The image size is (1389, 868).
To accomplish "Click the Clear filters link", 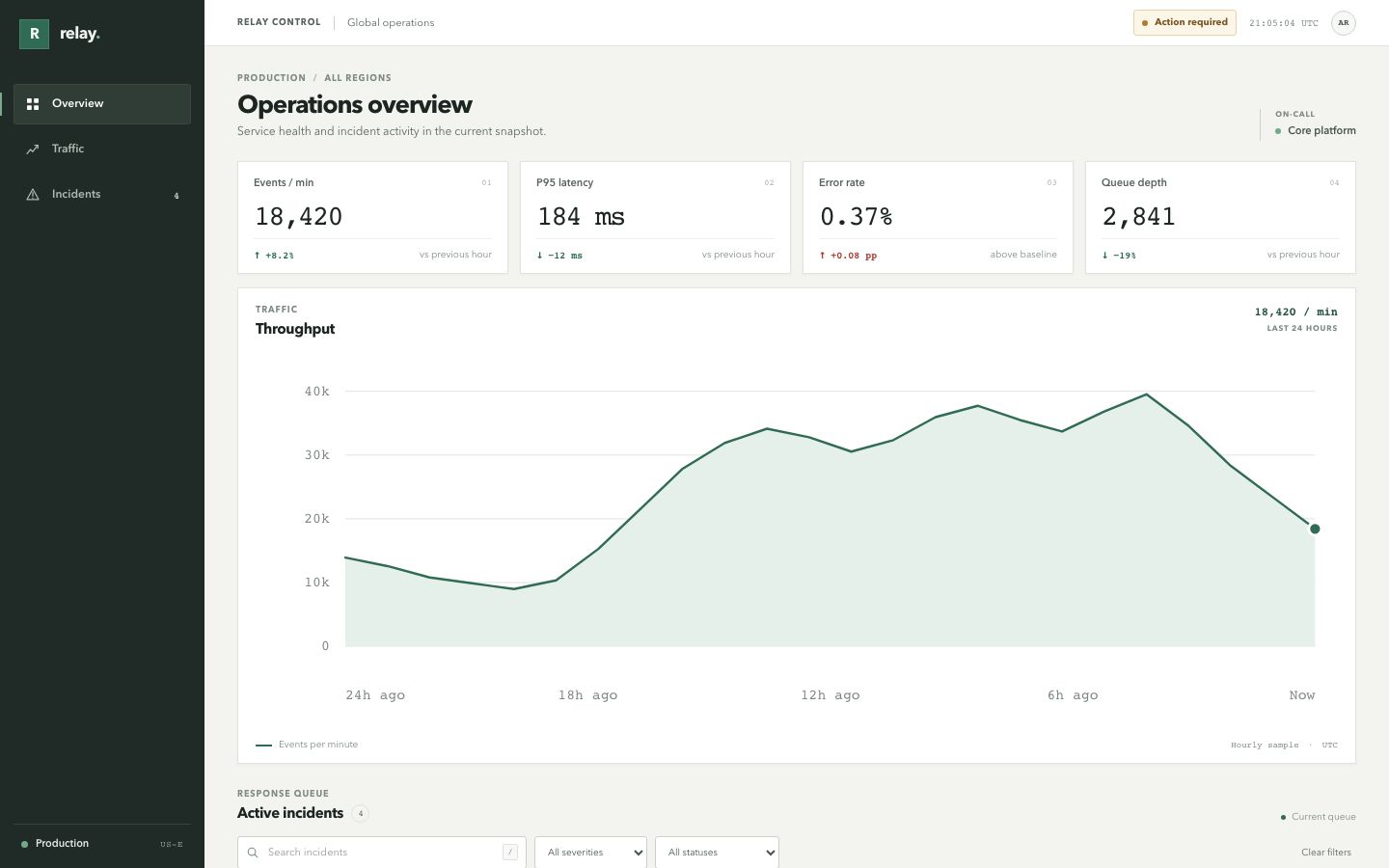I will (1326, 853).
